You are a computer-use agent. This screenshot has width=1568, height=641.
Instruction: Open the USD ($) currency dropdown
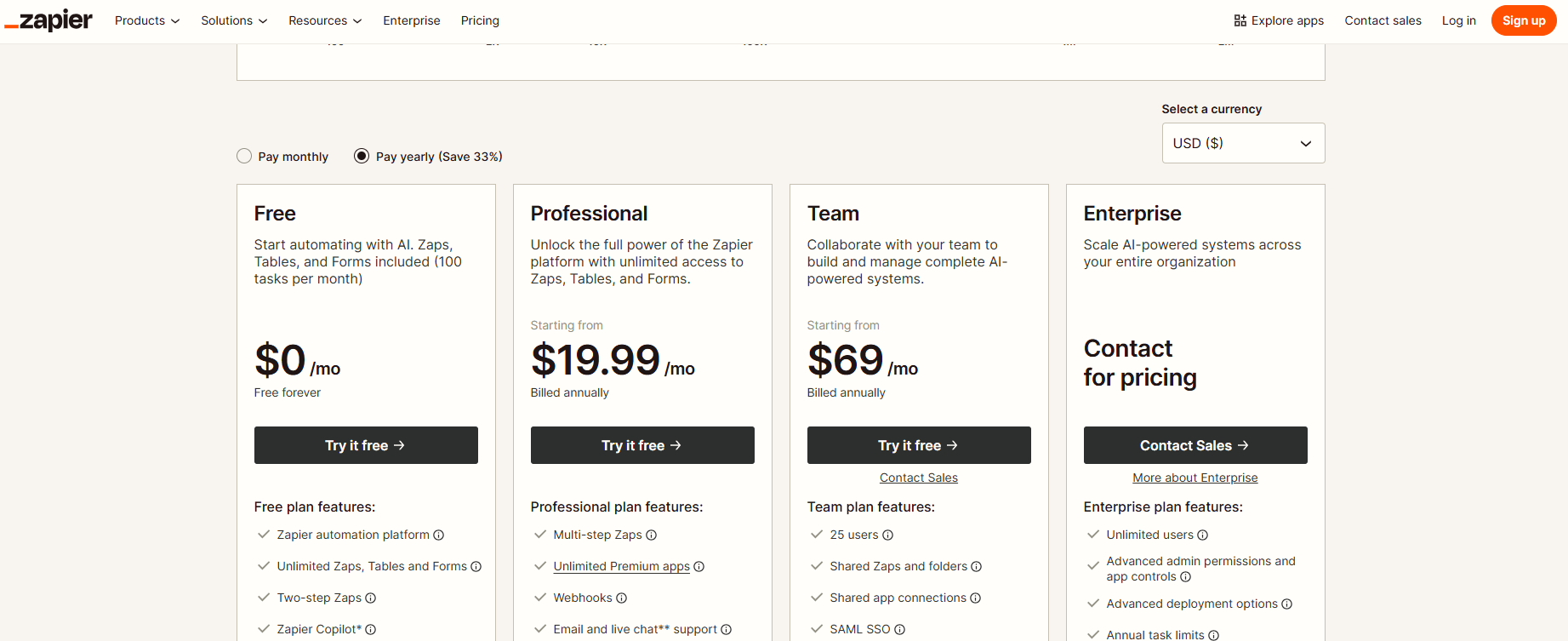point(1243,143)
